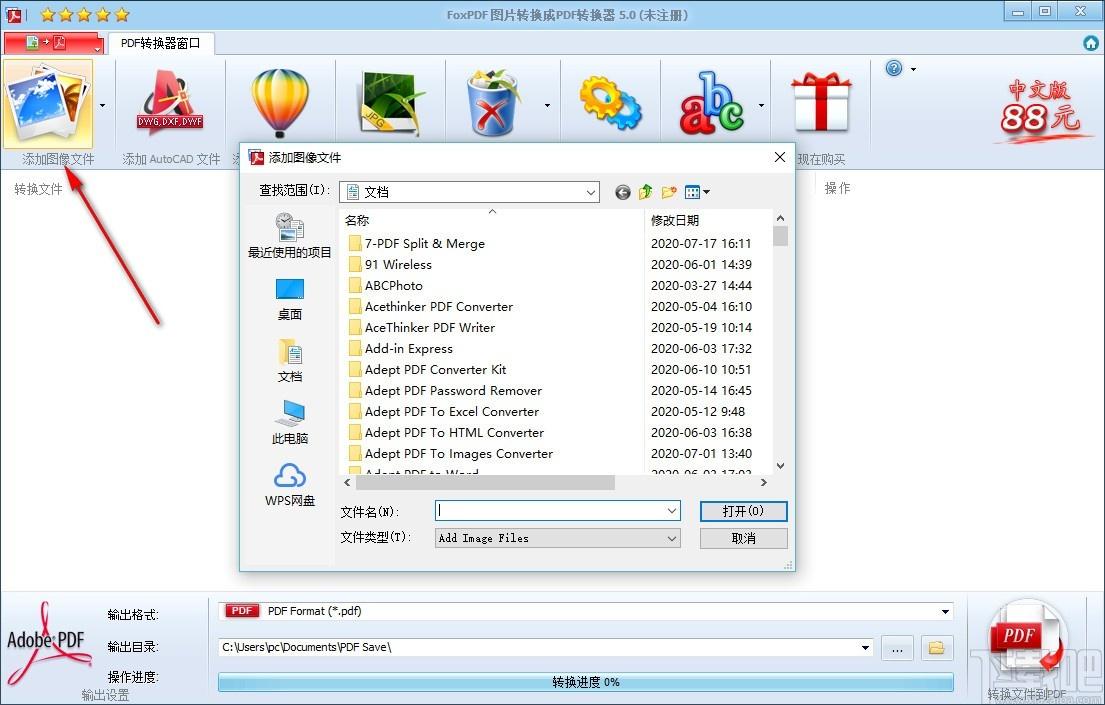
Task: Click the 取消 cancel button
Action: click(743, 538)
